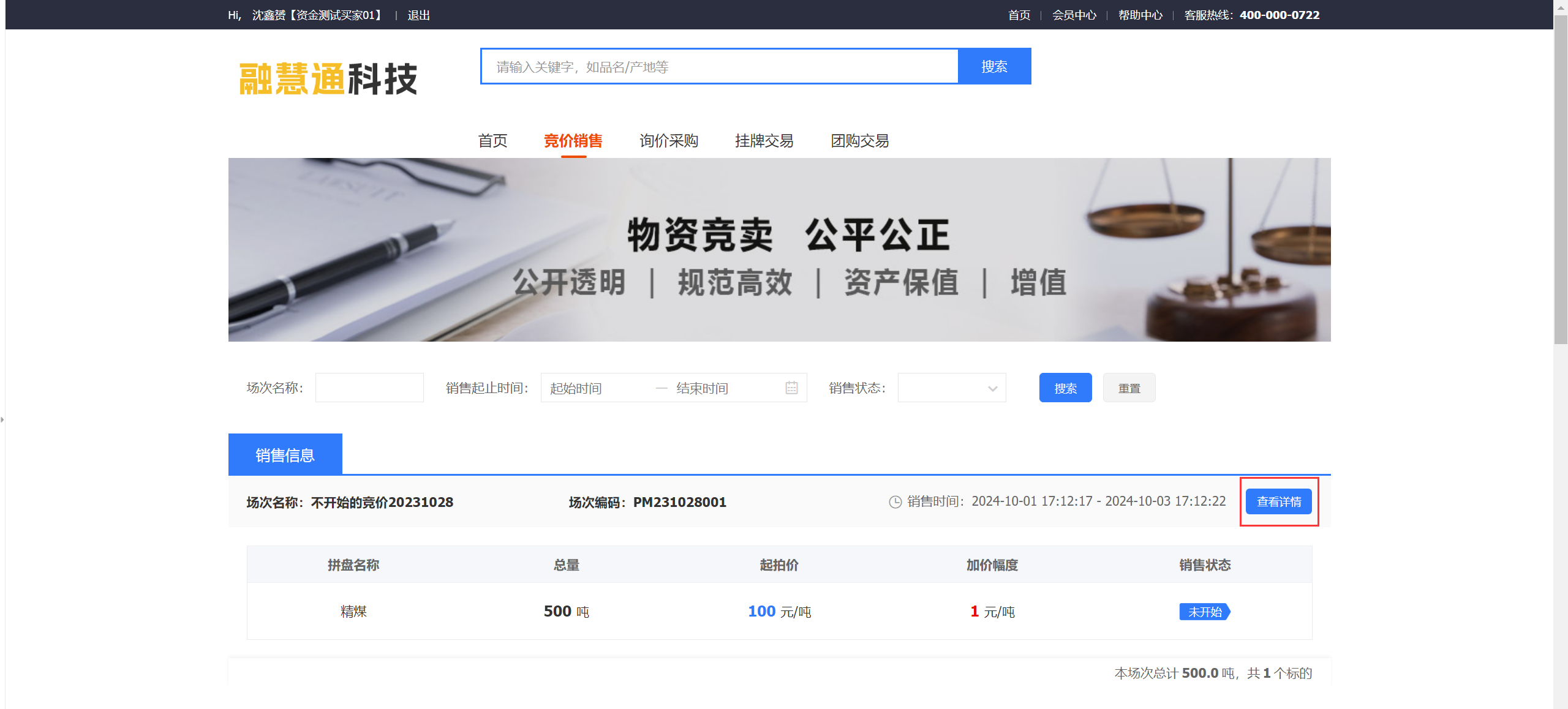
Task: Click the 融慧通科技 logo
Action: point(328,79)
